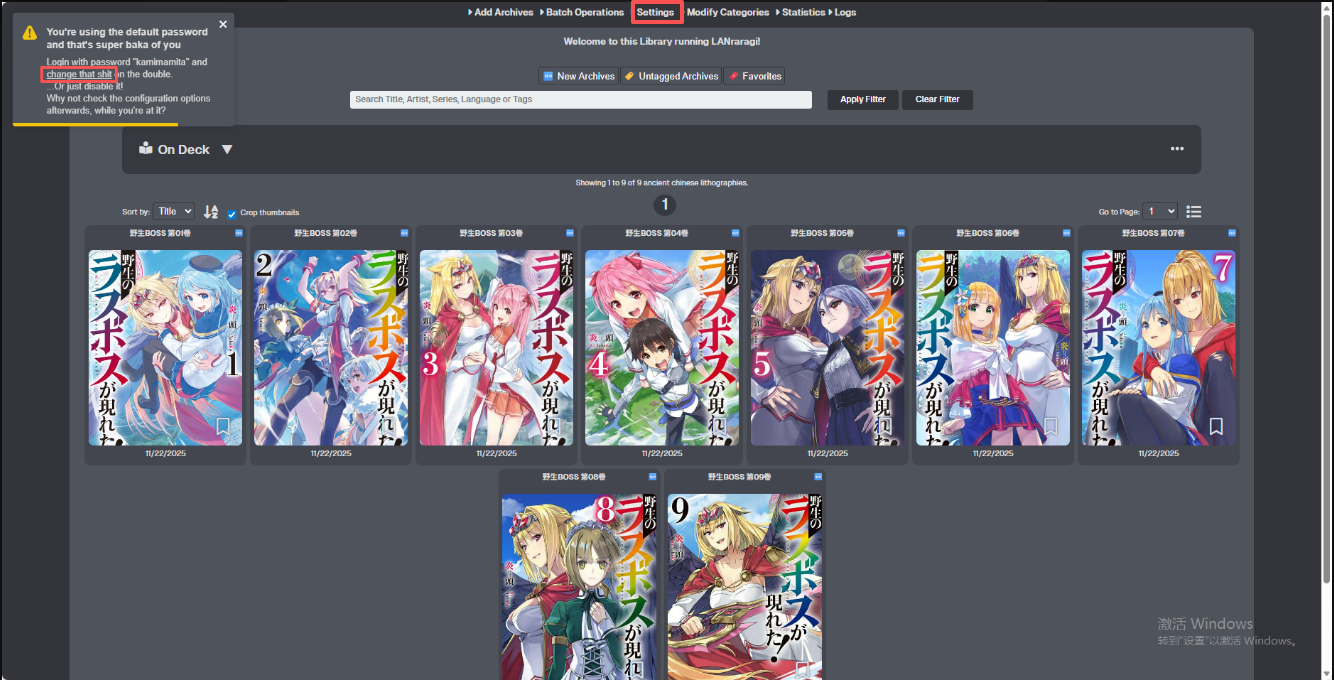Screen dimensions: 1334x680
Task: Click the NEW badge on 野生BOSS 第04巻
Action: [735, 233]
